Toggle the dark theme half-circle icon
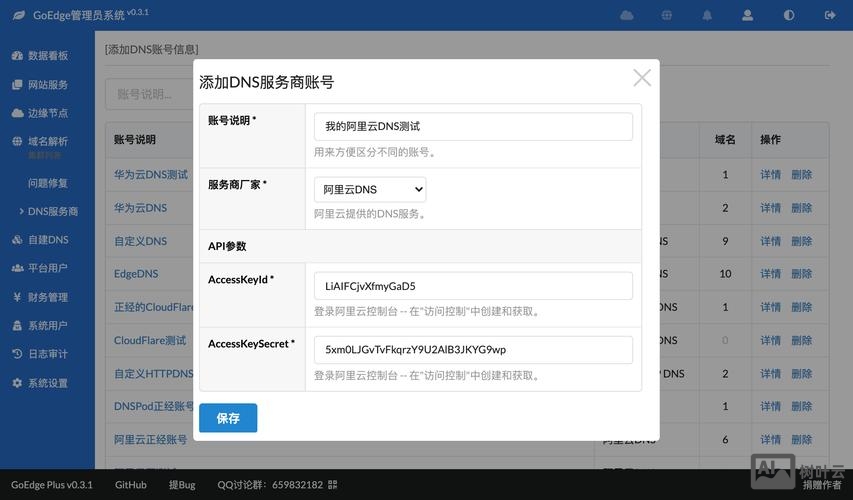This screenshot has height=500, width=853. 789,15
